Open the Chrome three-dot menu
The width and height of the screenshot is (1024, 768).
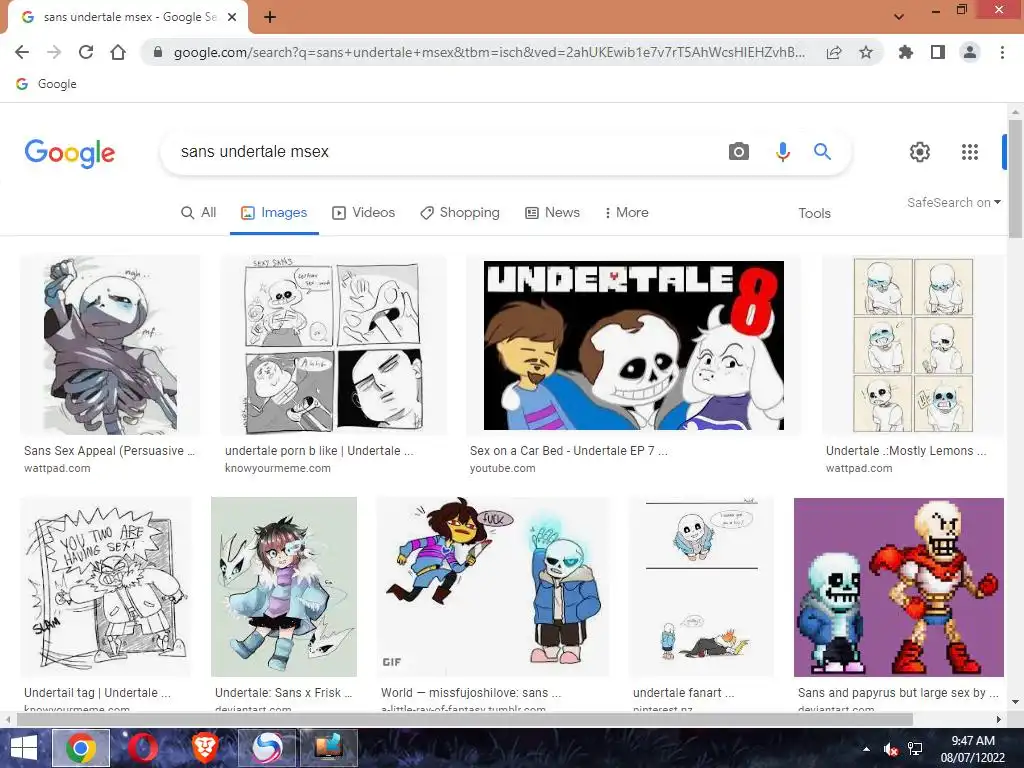point(1002,52)
